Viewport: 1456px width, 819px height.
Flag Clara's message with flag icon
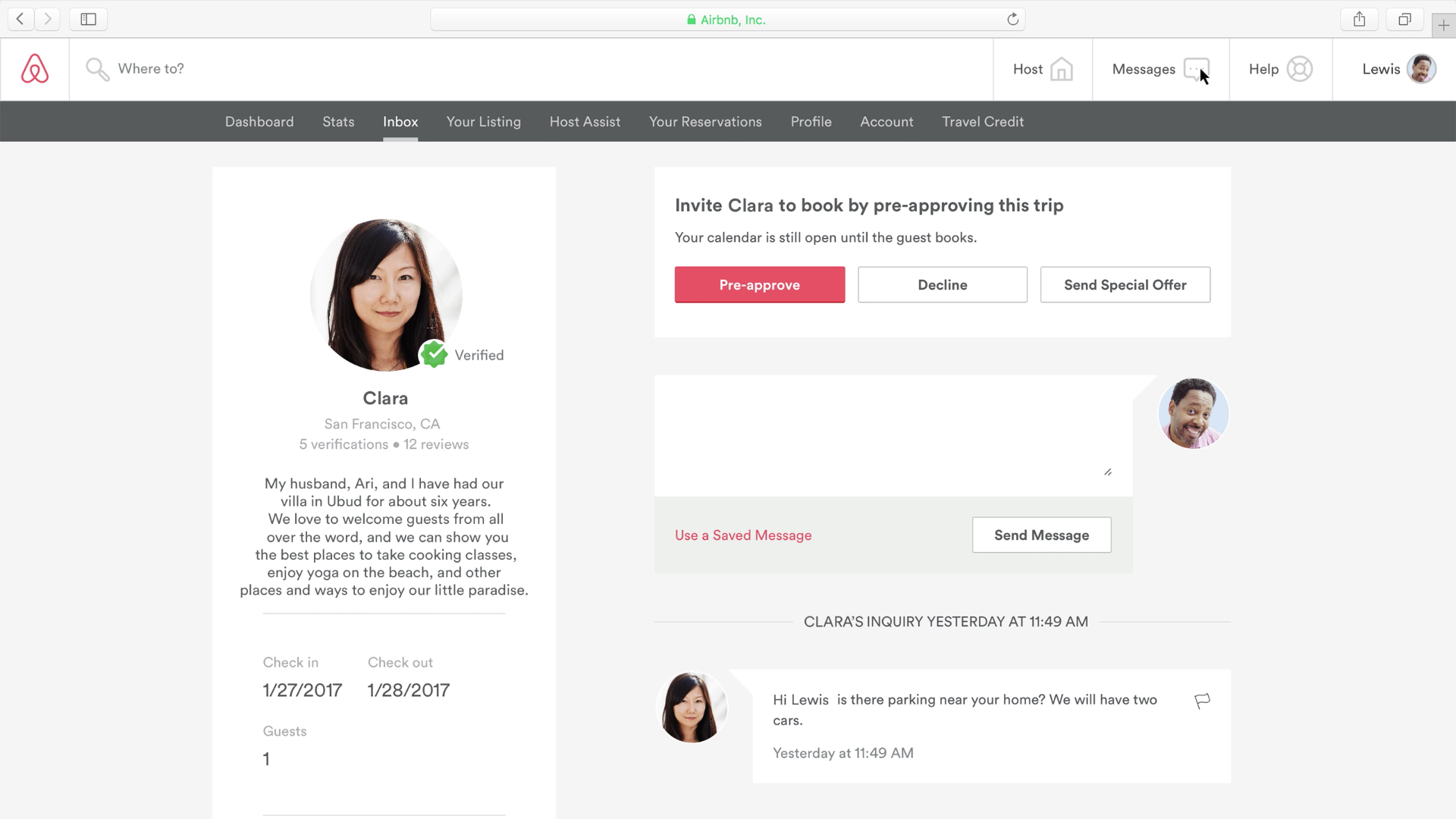tap(1202, 701)
